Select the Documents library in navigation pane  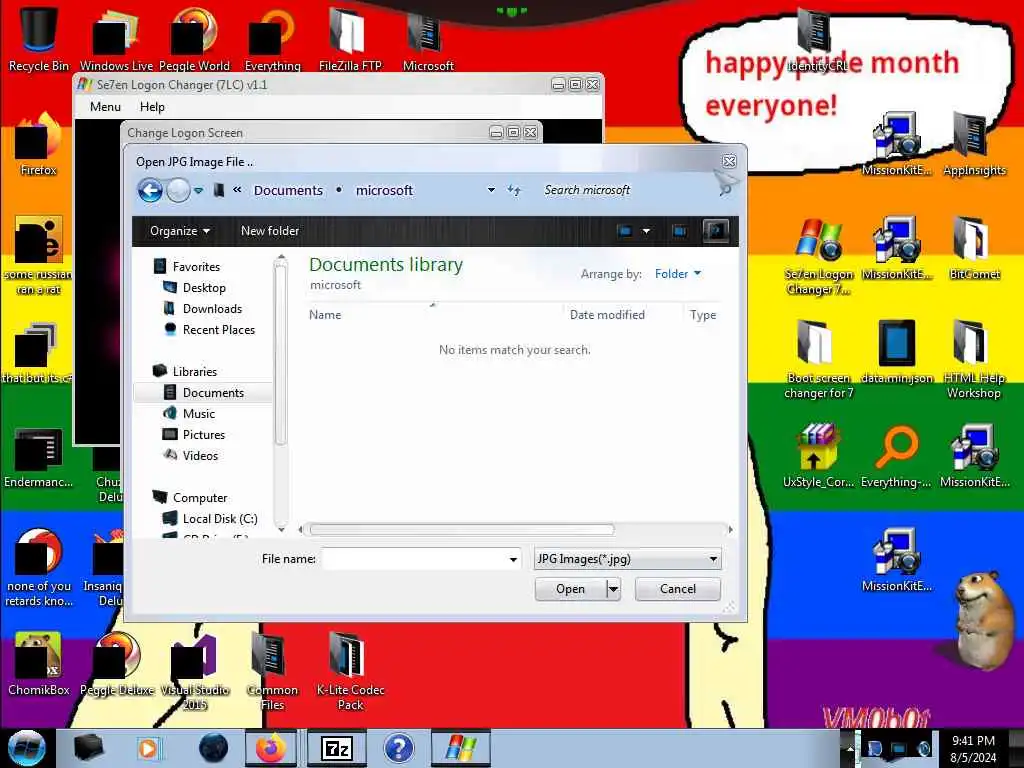pos(213,392)
